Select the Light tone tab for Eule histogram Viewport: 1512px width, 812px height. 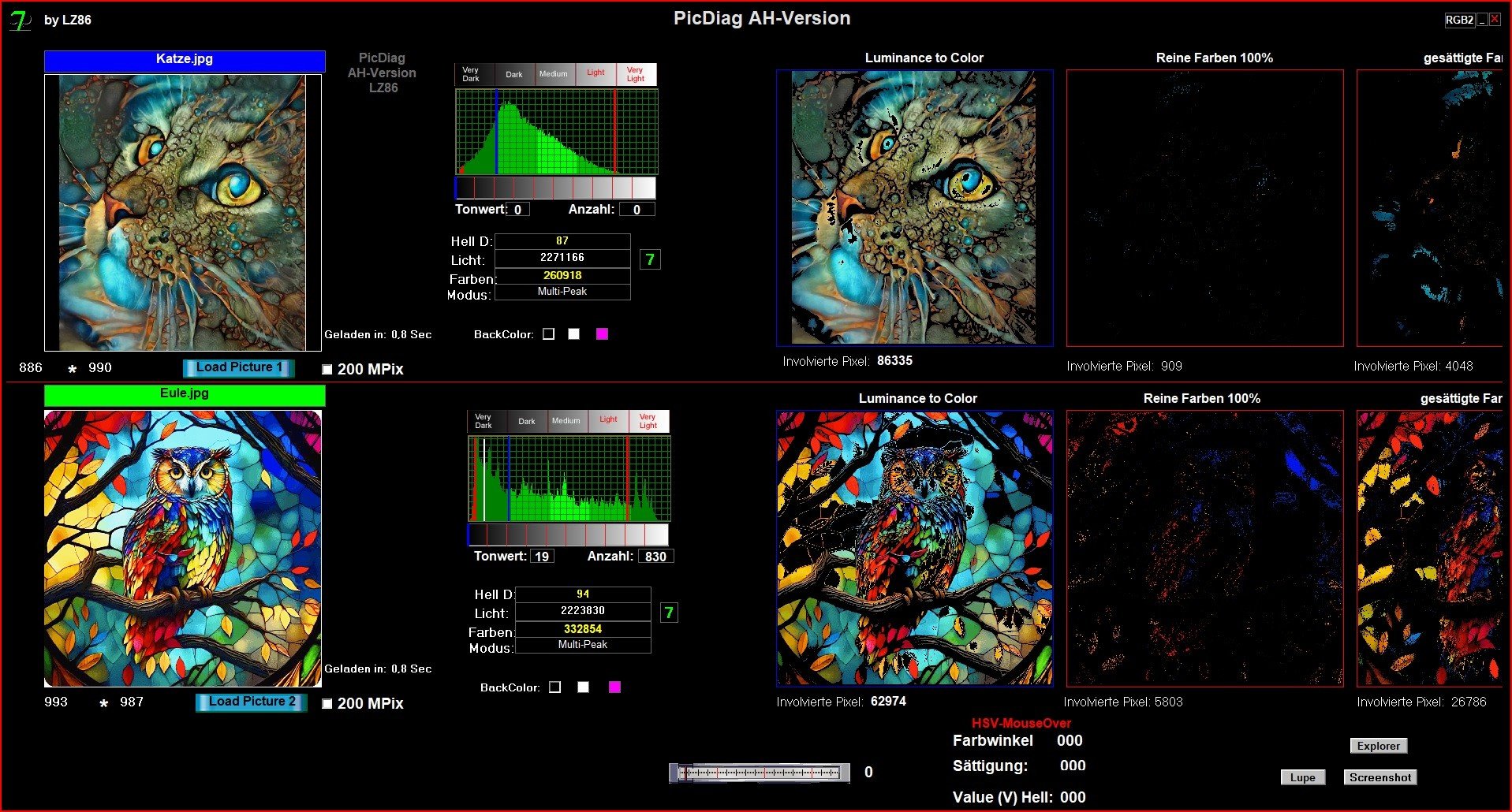pos(608,420)
